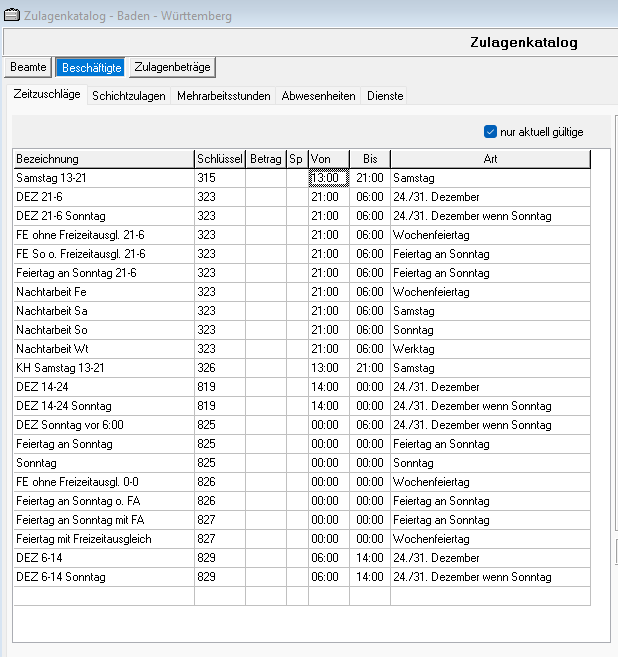Select the 'Samstag 13-21' row
This screenshot has width=618, height=657.
(103, 178)
